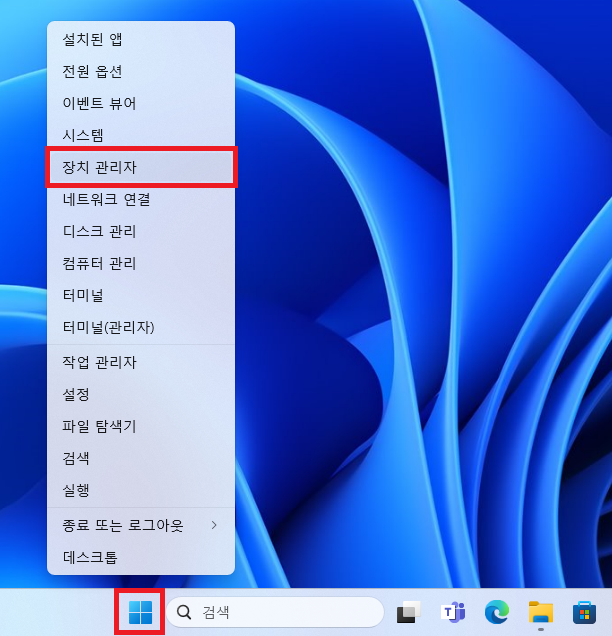The image size is (612, 636).
Task: Open 장치 관리자 (Device Manager)
Action: tap(141, 167)
